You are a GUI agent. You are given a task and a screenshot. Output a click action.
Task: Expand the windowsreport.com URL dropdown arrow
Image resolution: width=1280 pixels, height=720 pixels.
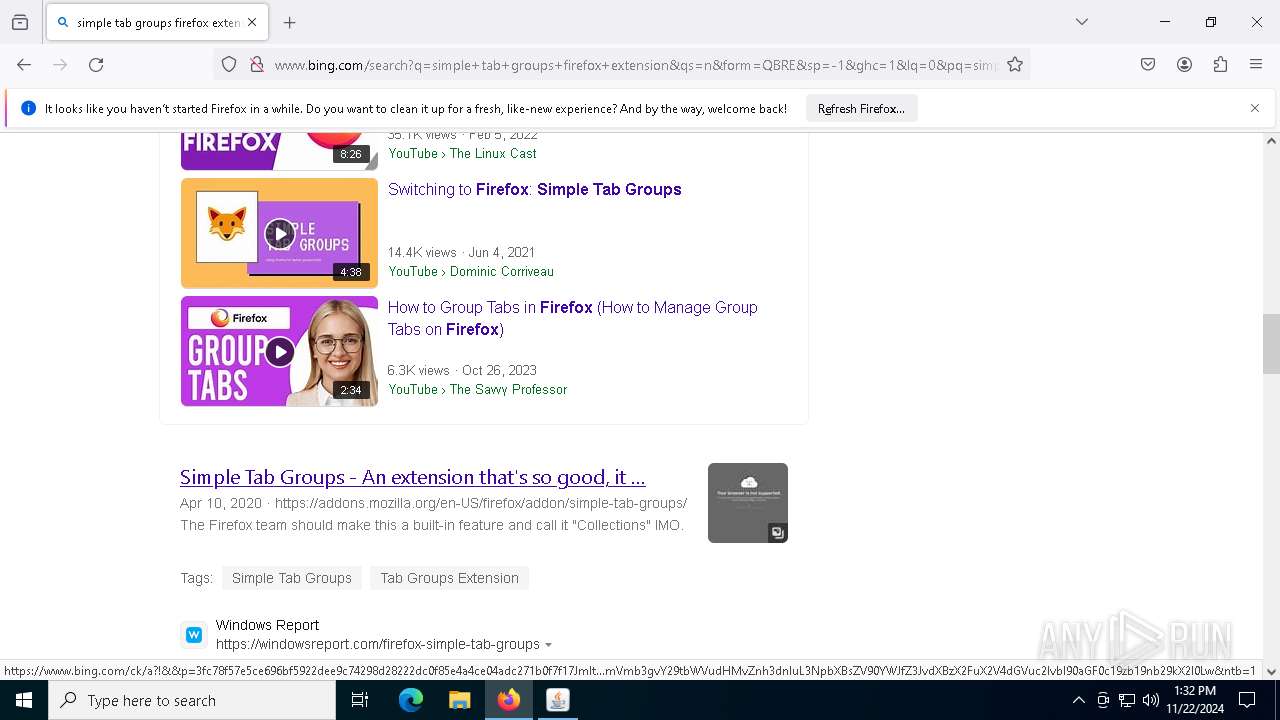(x=548, y=645)
